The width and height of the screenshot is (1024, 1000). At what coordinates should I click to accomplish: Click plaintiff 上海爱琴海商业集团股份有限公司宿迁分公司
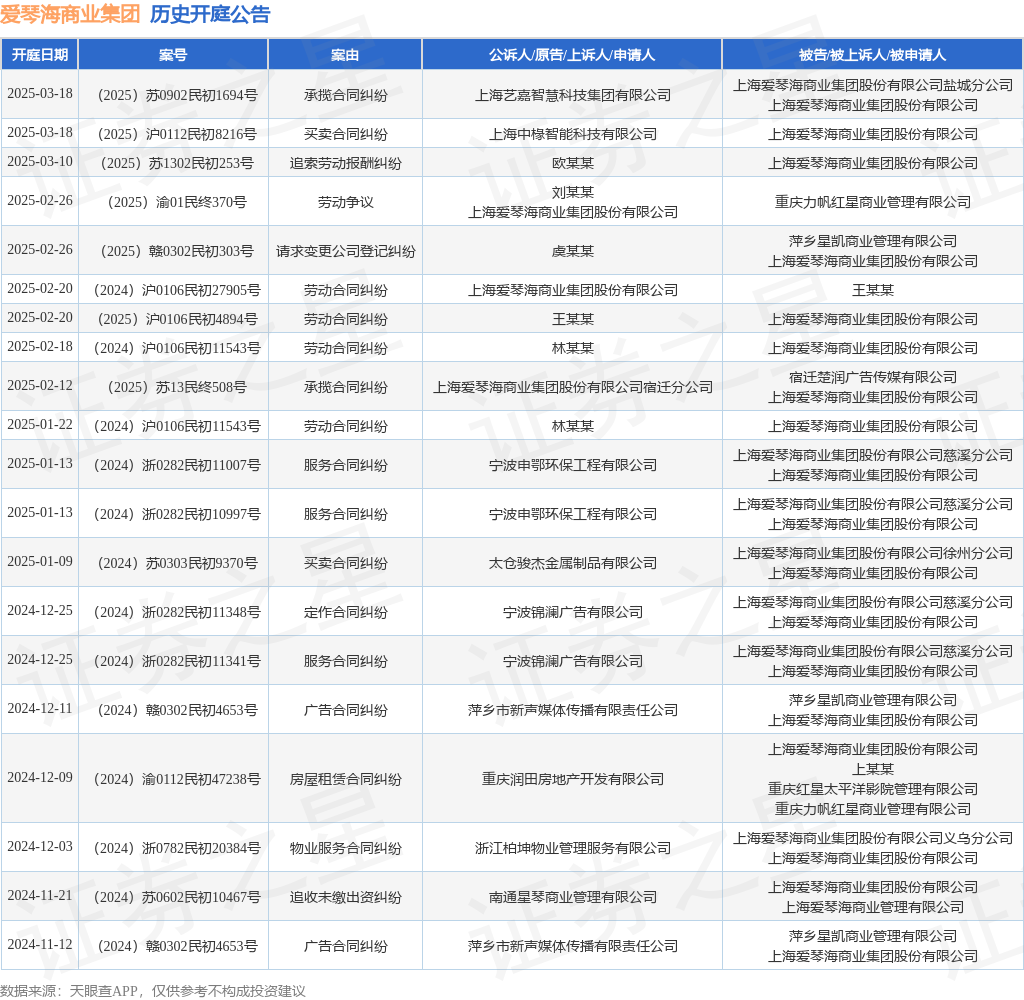(x=573, y=387)
